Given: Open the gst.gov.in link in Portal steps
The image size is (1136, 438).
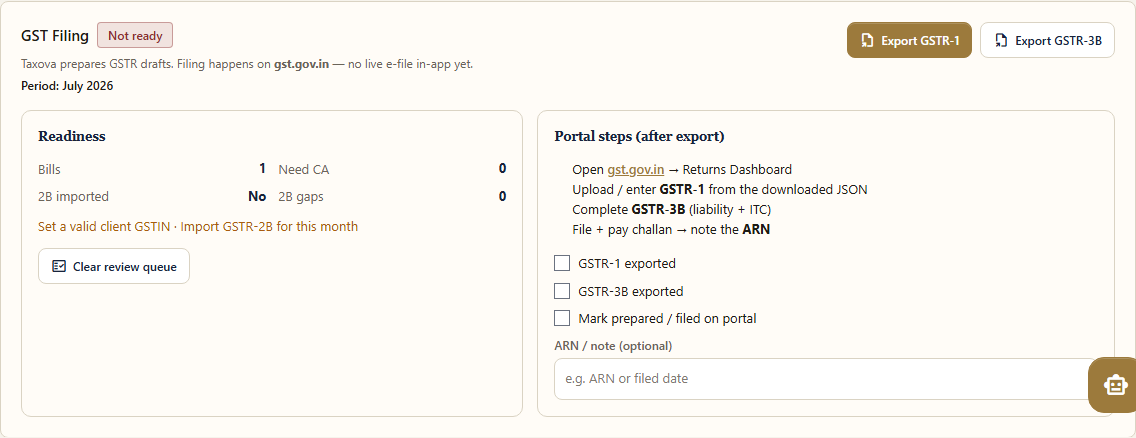Looking at the screenshot, I should [x=635, y=169].
